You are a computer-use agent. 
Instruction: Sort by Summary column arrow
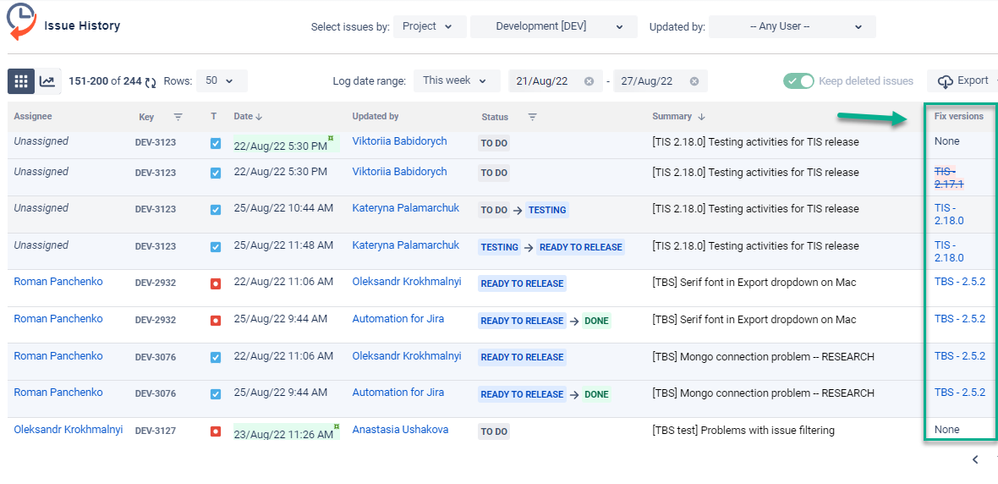pos(701,117)
